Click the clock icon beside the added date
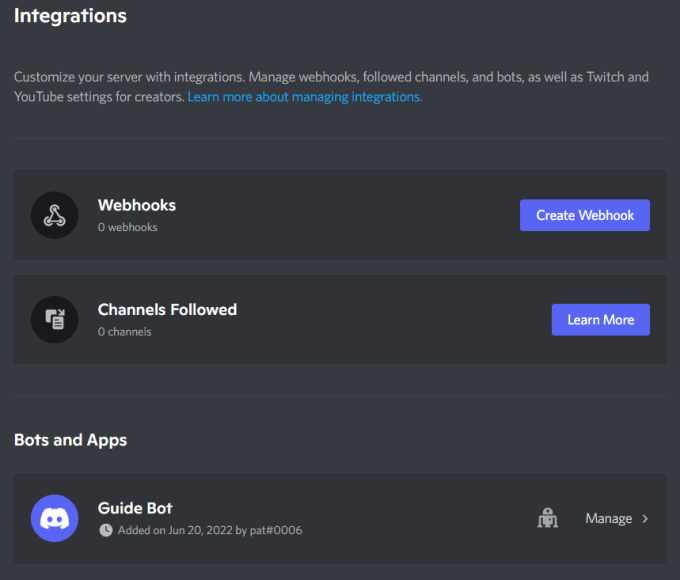The image size is (680, 580). 106,530
